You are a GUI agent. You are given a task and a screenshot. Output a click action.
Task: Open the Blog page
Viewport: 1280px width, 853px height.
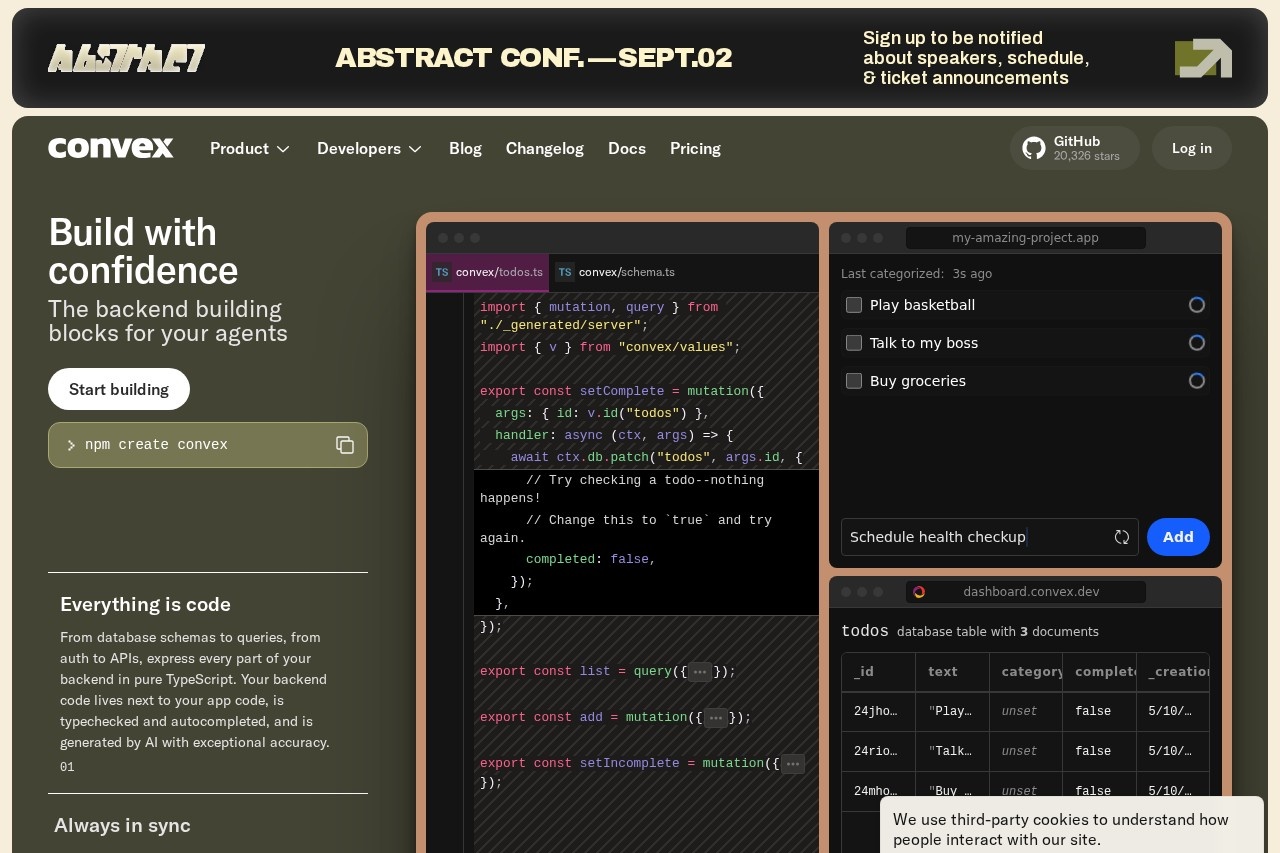pyautogui.click(x=465, y=148)
